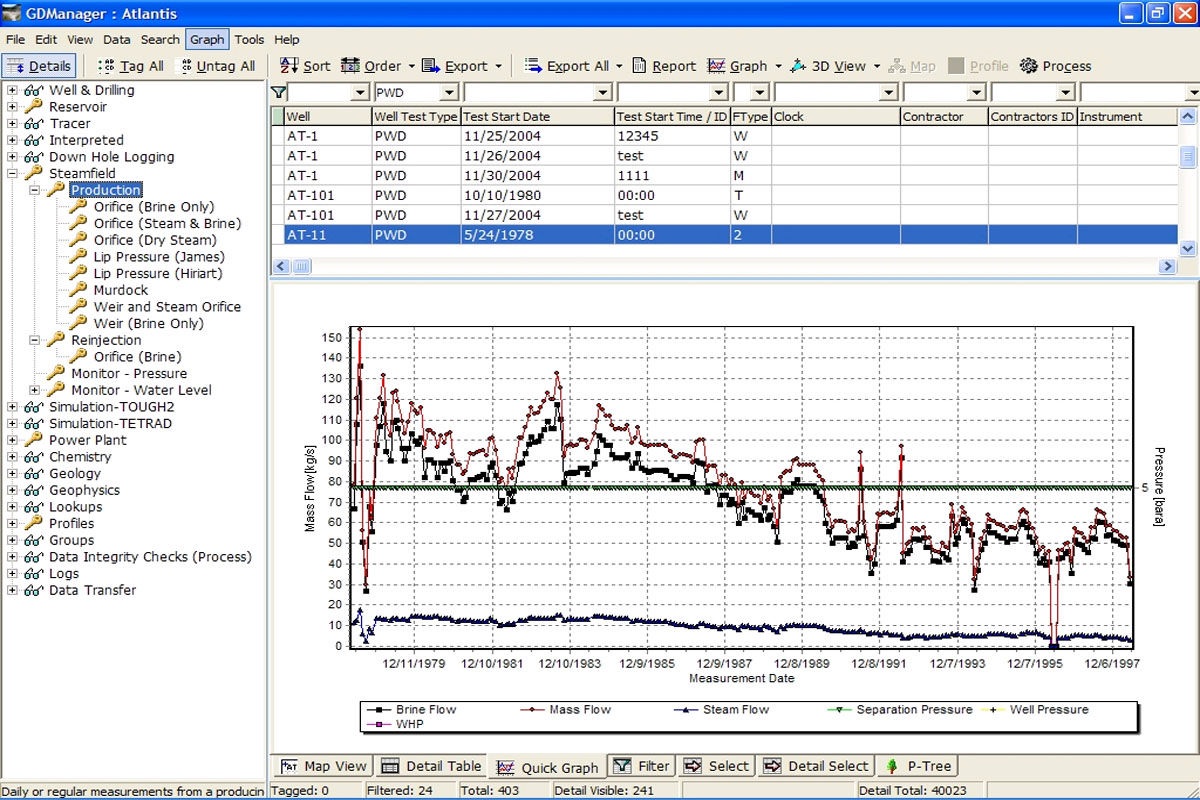Click the Tag All icon
1200x800 pixels.
coord(107,66)
